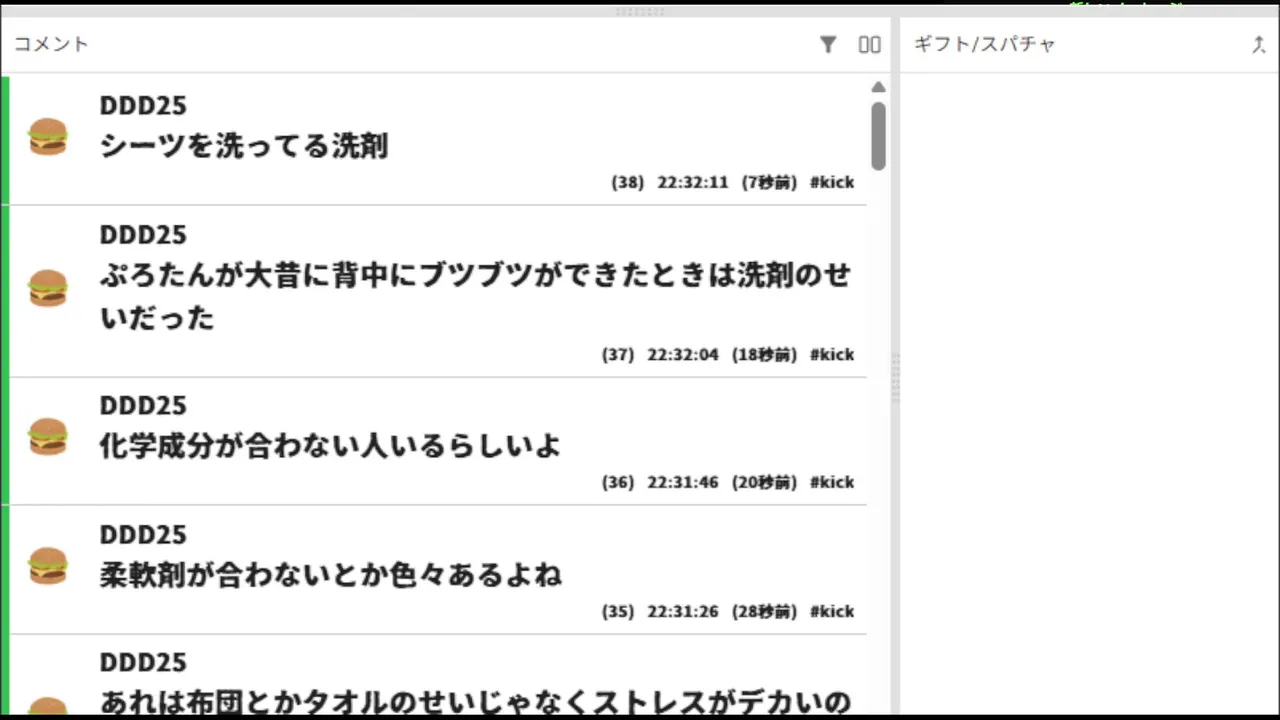Click the arrow icon in the ギフト/スパチャ header
The height and width of the screenshot is (720, 1280).
click(x=1259, y=44)
